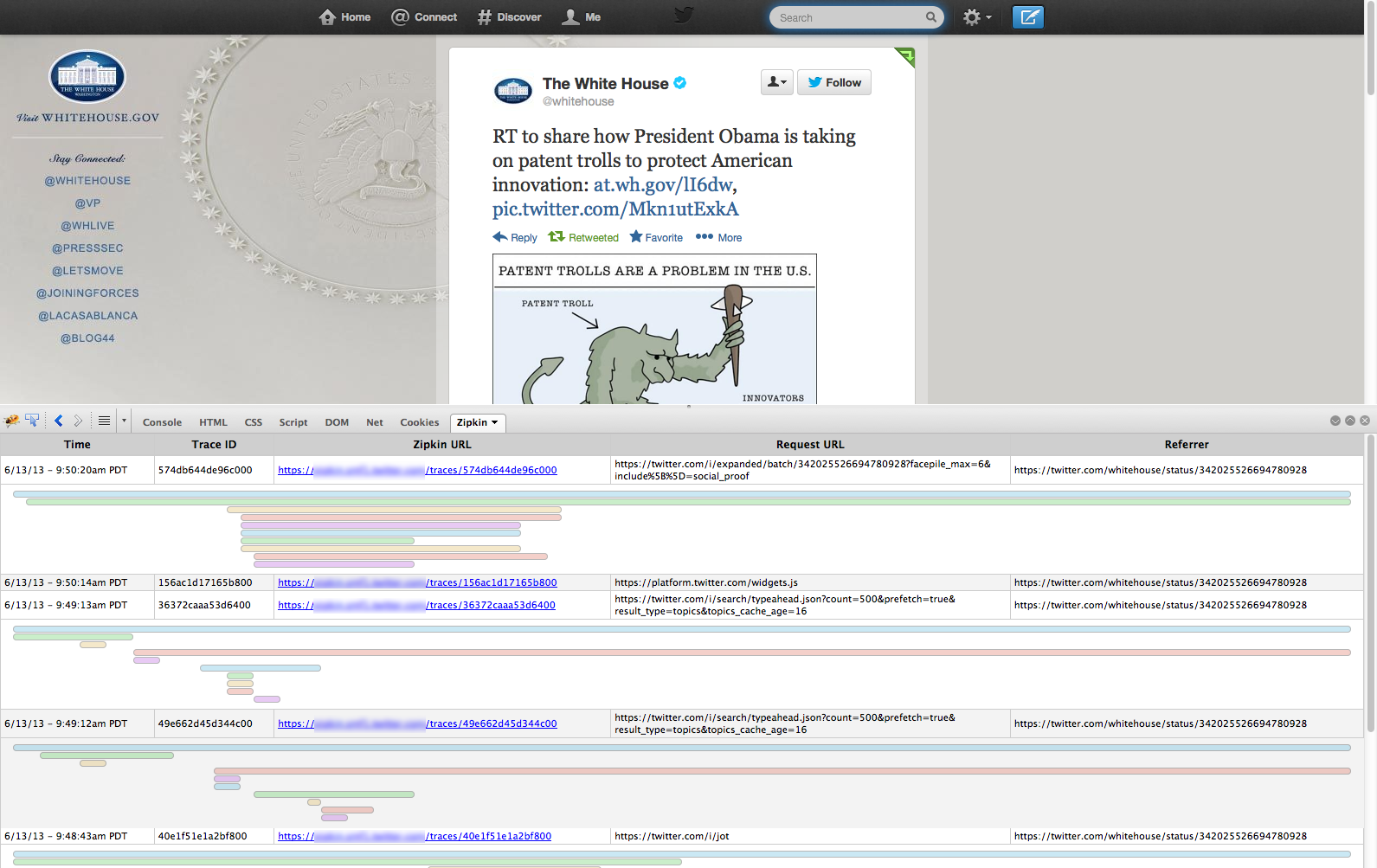Open the at.wh.gov/lI6dw link
This screenshot has width=1377, height=868.
point(663,184)
